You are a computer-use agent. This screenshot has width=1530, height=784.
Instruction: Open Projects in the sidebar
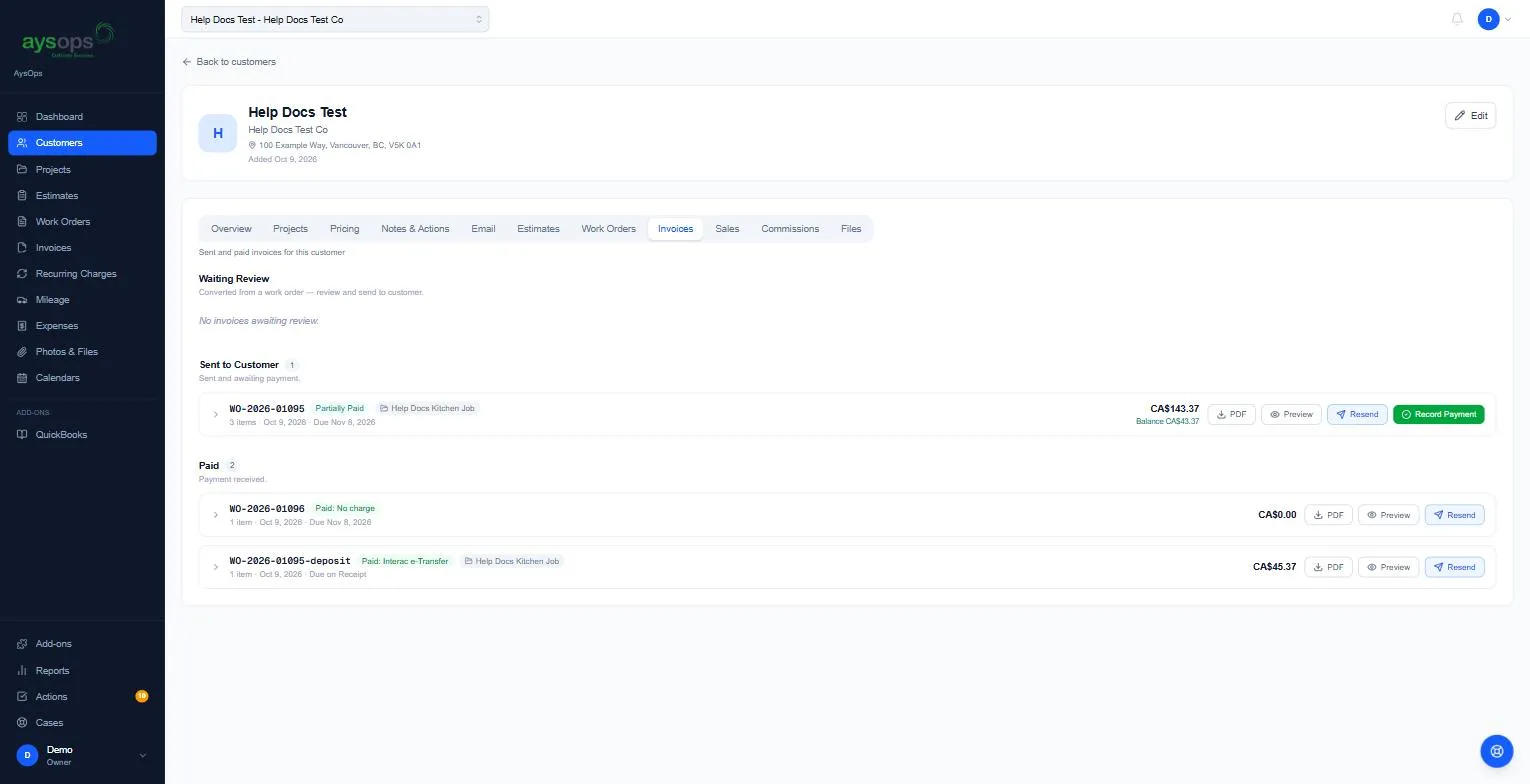(82, 170)
